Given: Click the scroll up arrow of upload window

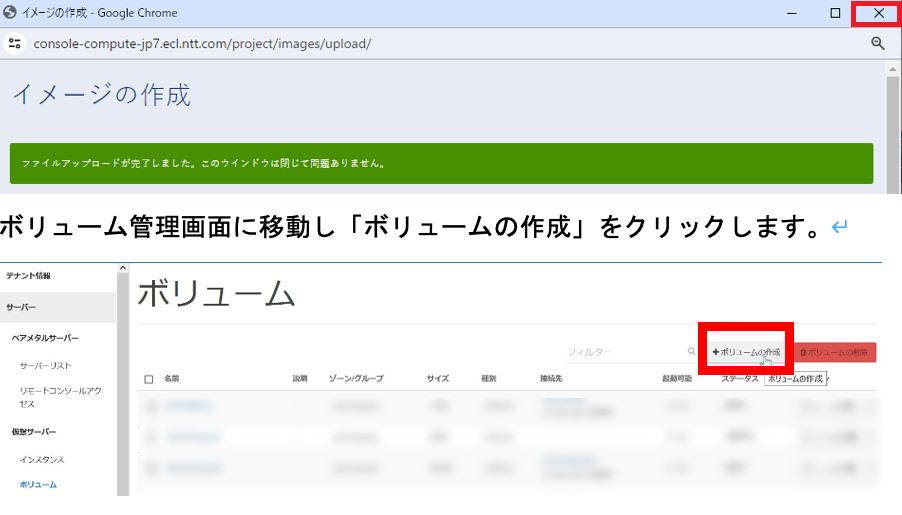Looking at the screenshot, I should pos(892,70).
